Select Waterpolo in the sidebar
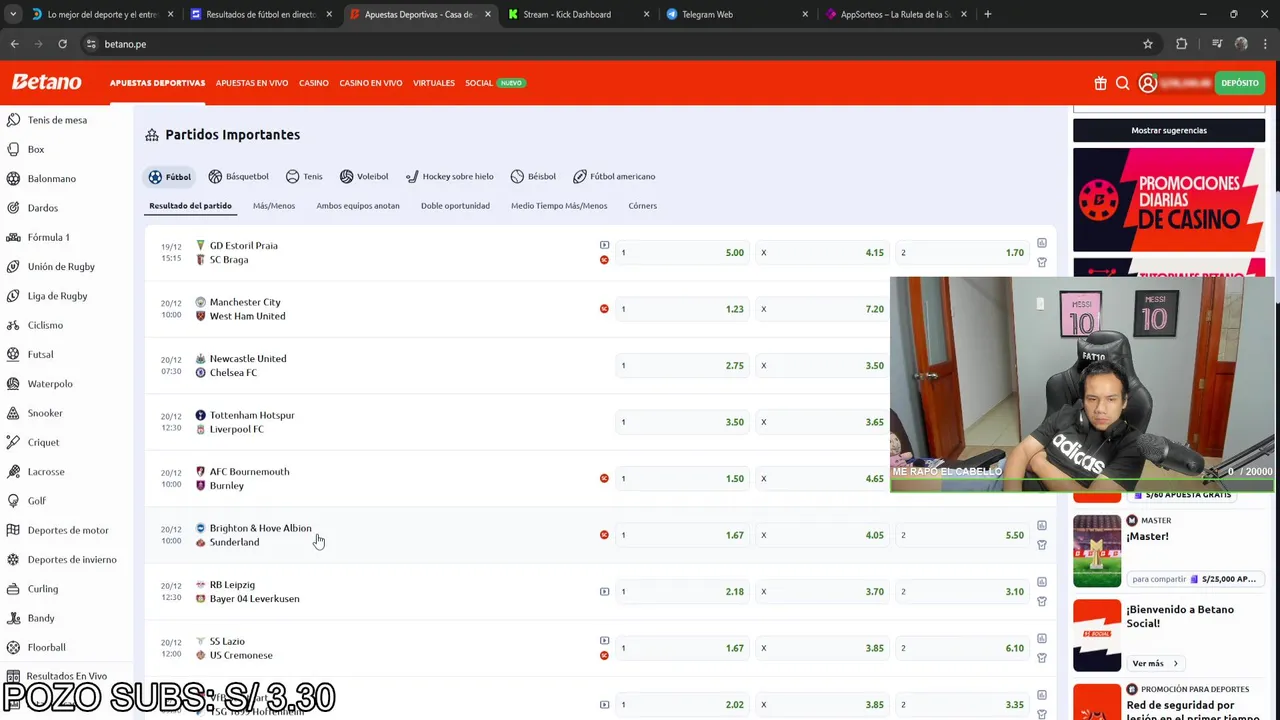 coord(50,384)
